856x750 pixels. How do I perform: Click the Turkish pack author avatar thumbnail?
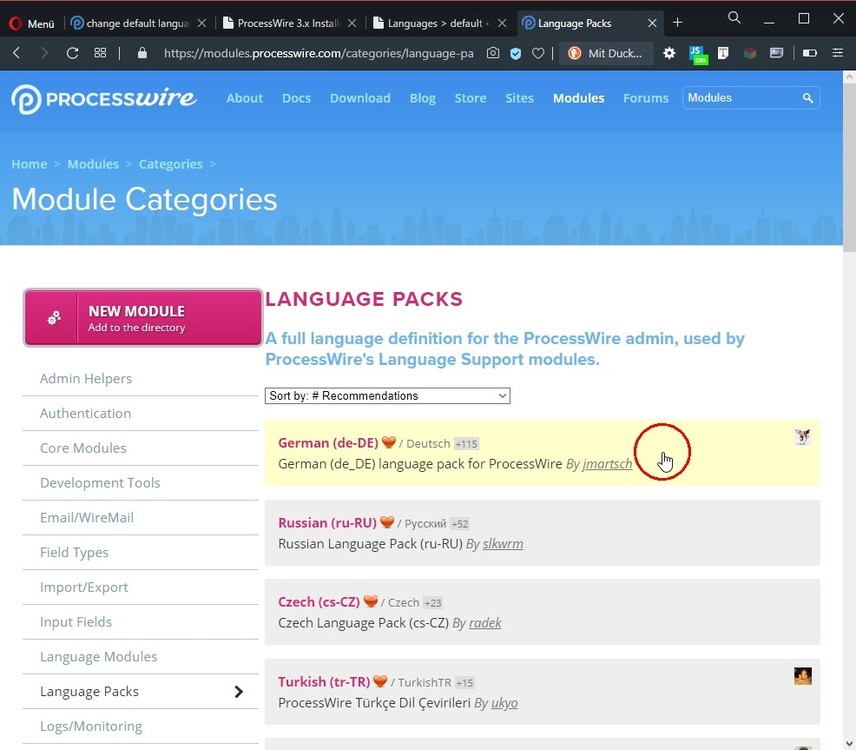[803, 677]
